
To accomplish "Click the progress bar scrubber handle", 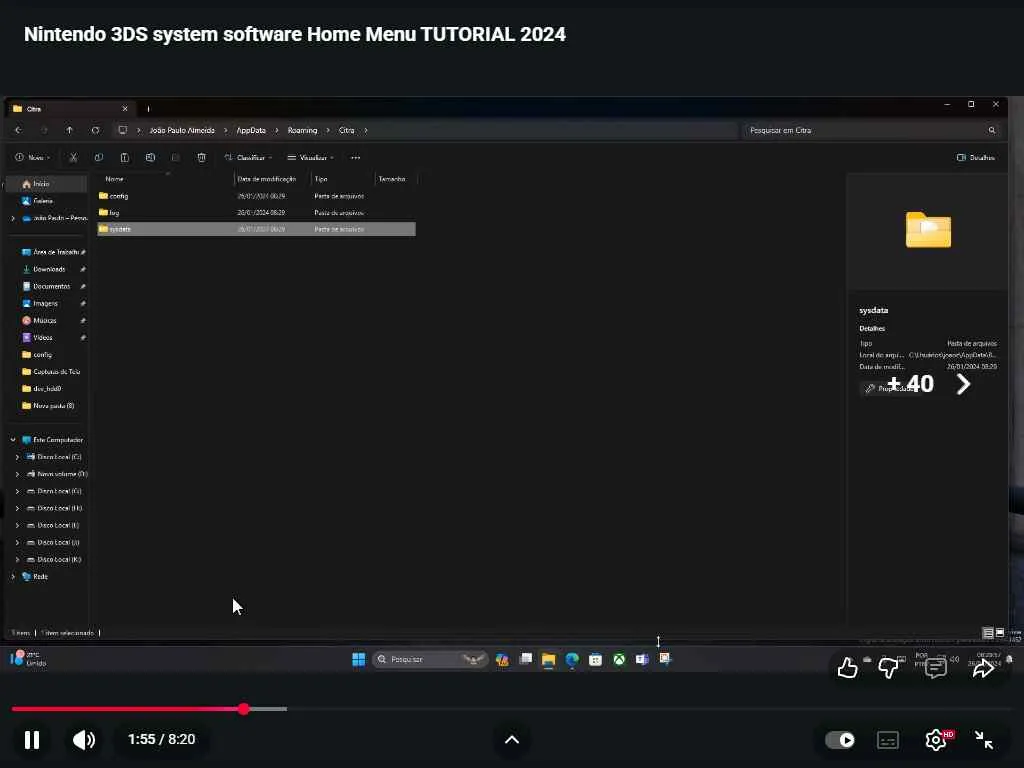I will (x=244, y=709).
